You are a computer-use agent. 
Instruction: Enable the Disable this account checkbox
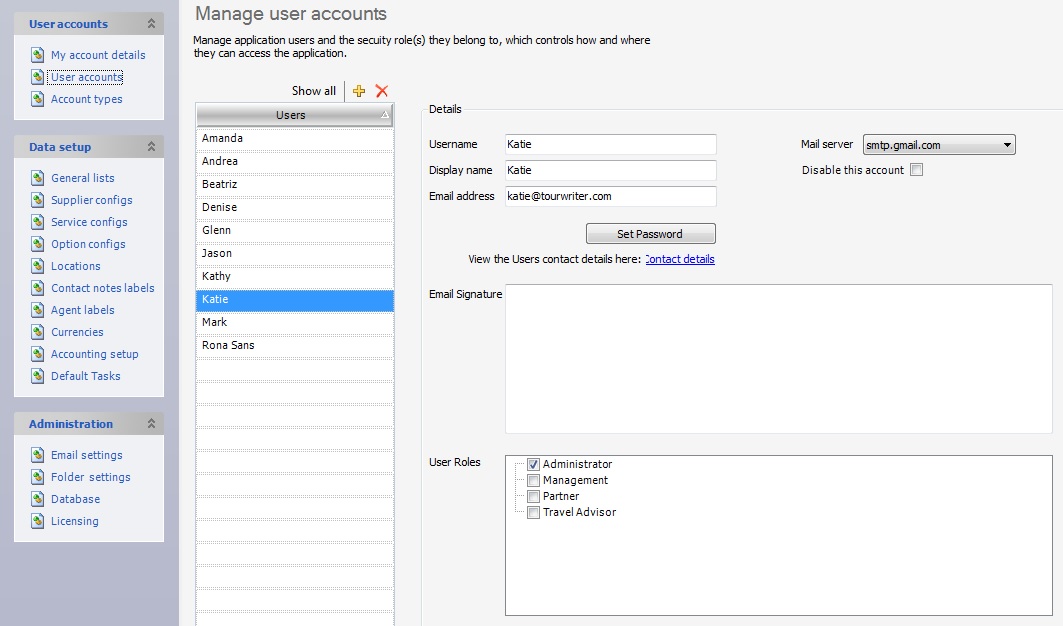coord(917,170)
